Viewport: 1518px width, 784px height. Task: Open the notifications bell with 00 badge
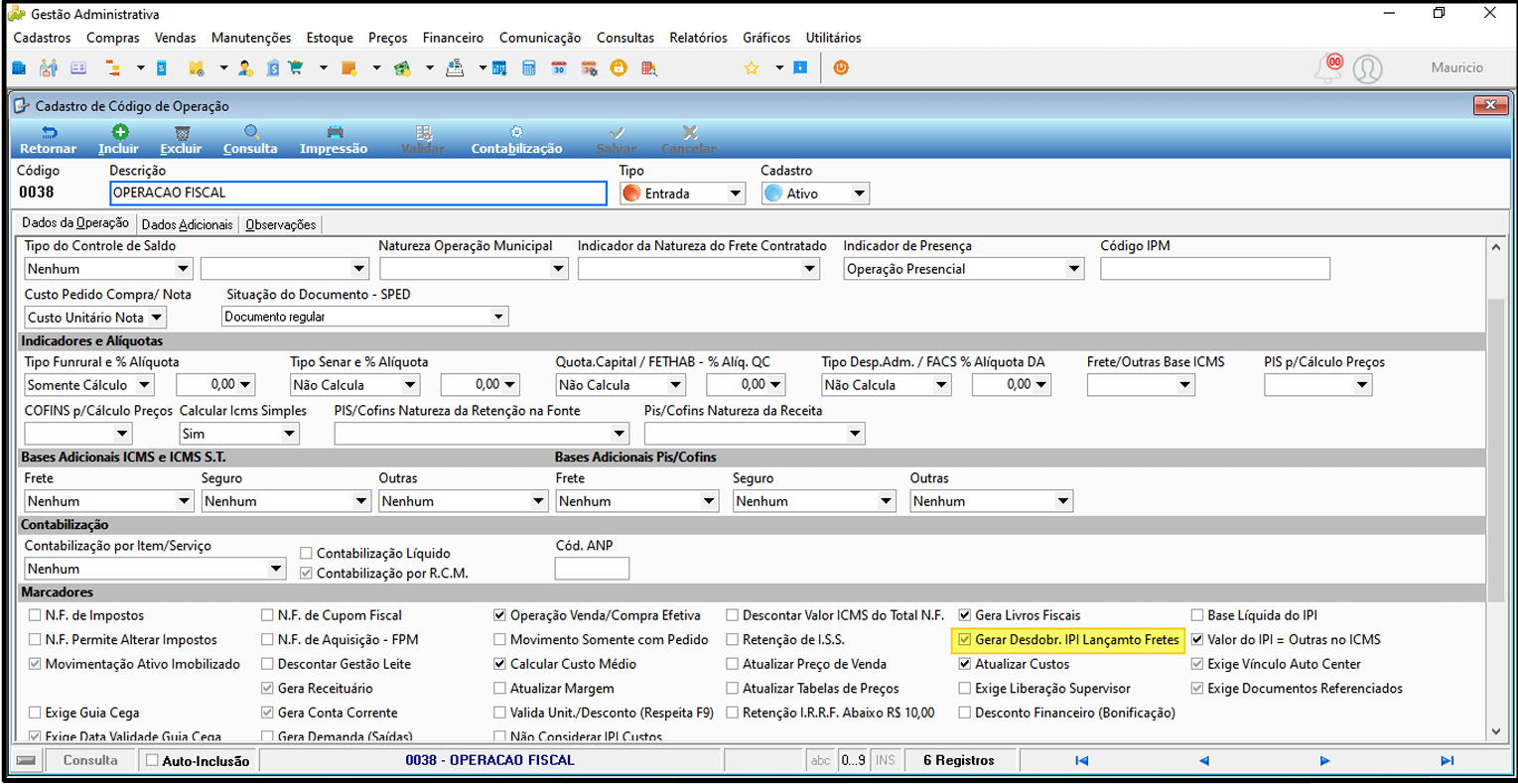coord(1328,67)
